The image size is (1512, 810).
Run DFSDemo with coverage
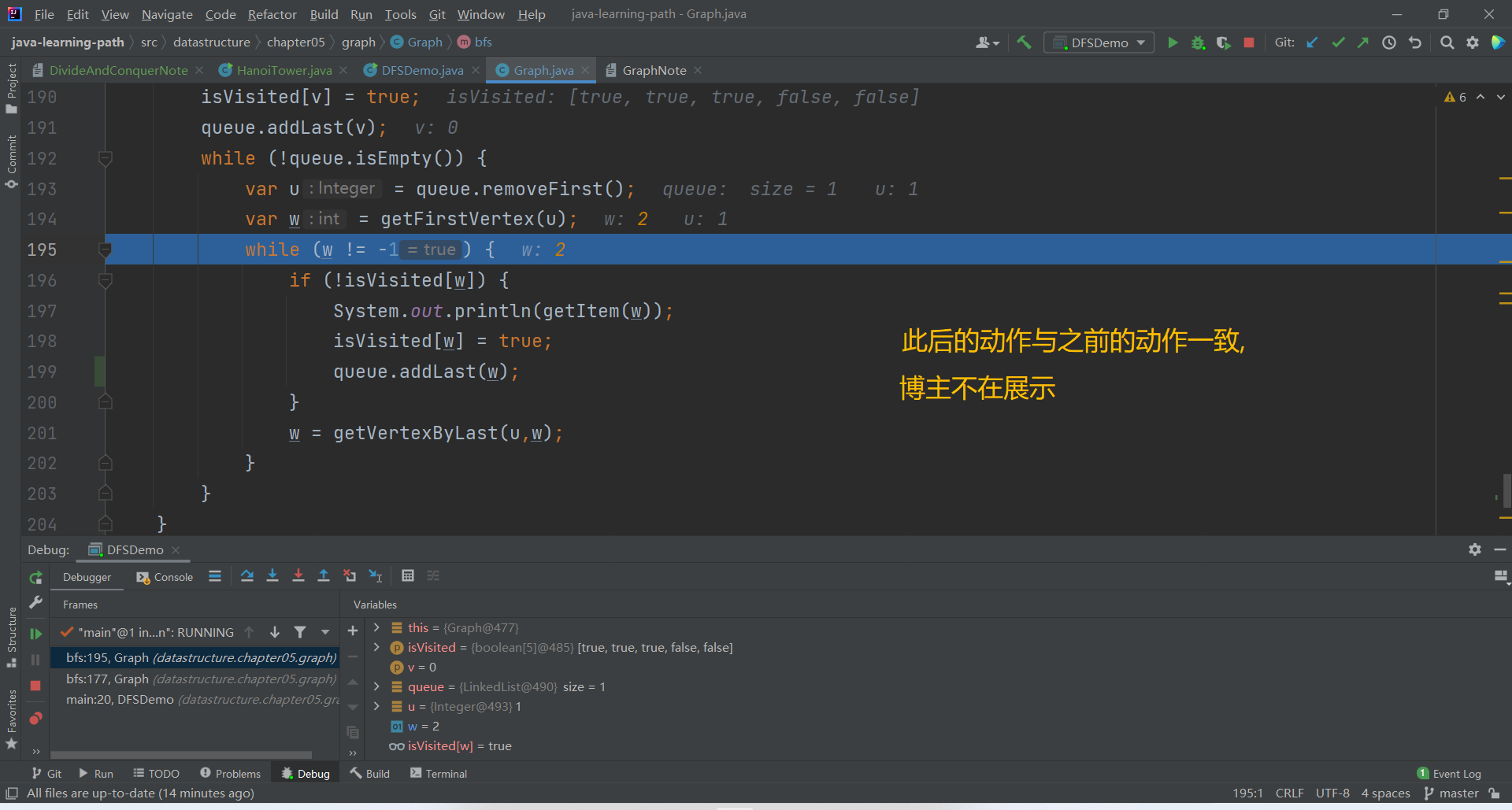point(1223,43)
